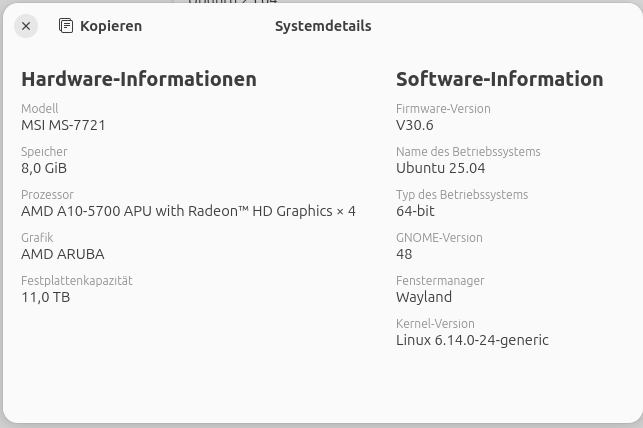Click the Ubuntu 25.04 OS name
643x428 pixels.
coord(440,168)
